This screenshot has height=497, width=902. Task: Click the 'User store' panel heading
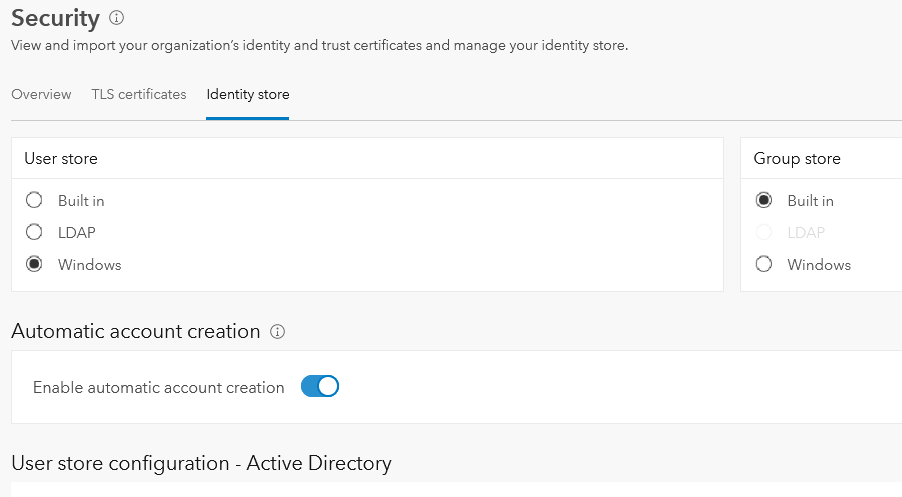tap(61, 158)
